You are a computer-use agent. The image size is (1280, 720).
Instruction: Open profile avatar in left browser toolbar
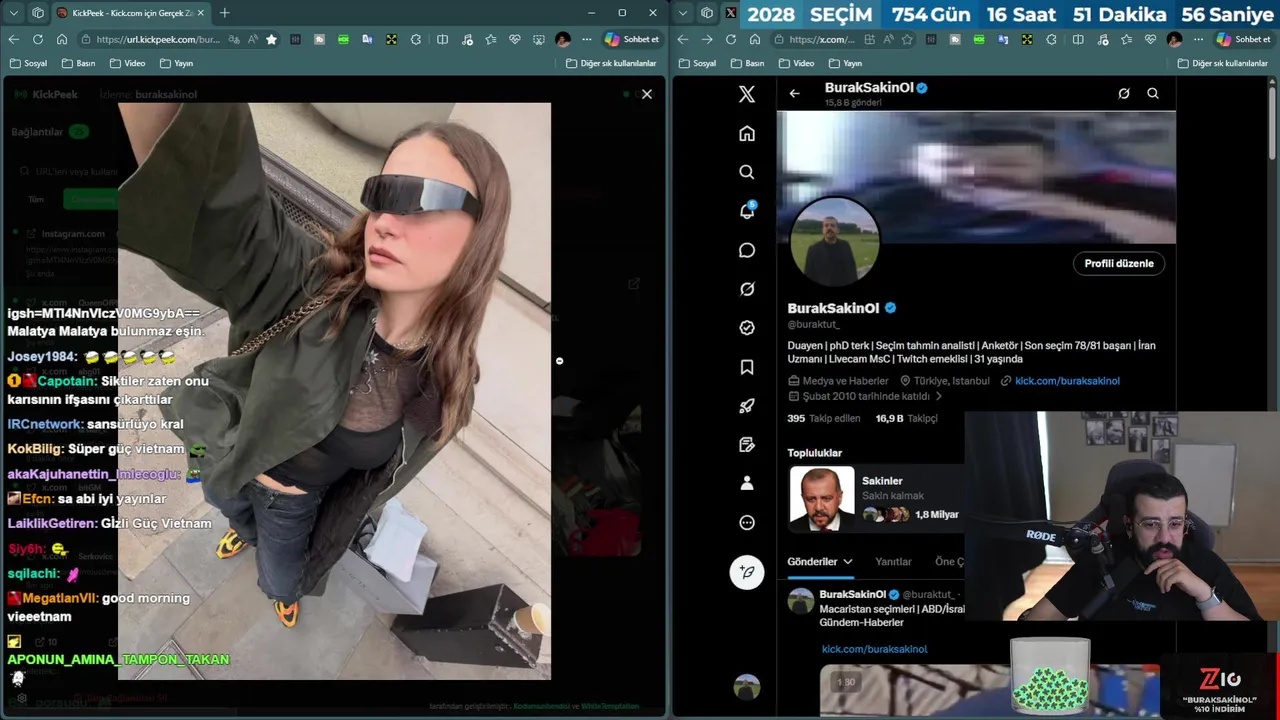(x=563, y=39)
